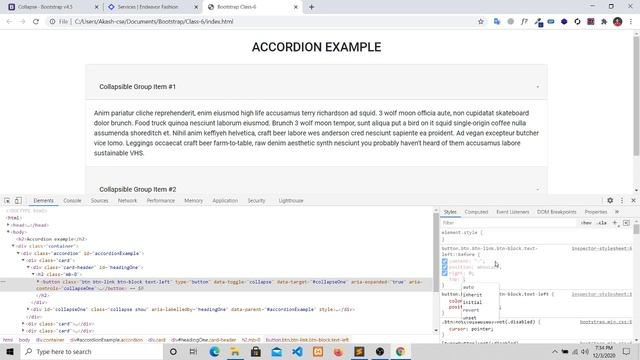Show hidden system tray icons chevron
640x360 pixels.
tap(555, 351)
